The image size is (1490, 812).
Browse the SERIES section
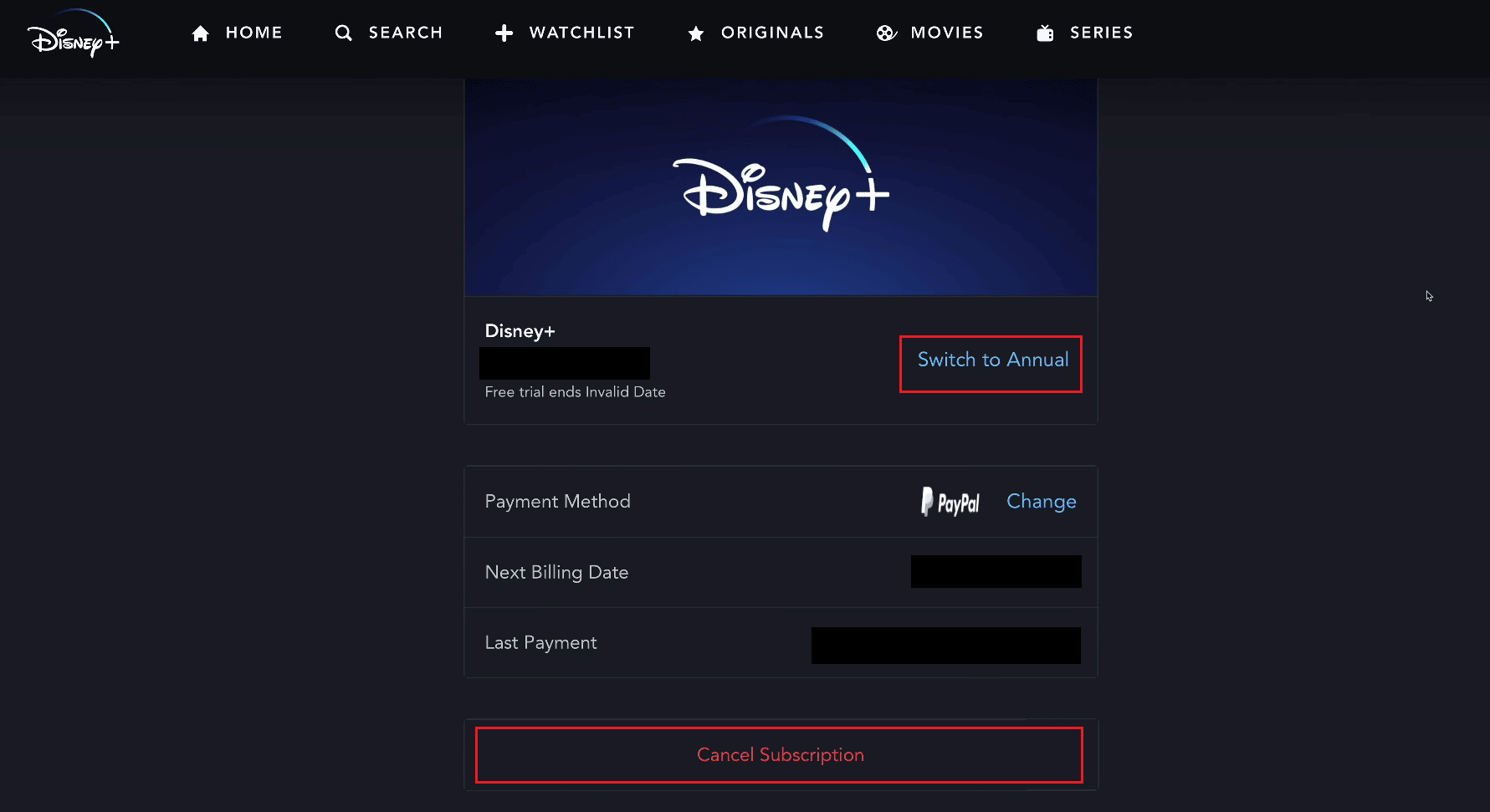[1101, 33]
